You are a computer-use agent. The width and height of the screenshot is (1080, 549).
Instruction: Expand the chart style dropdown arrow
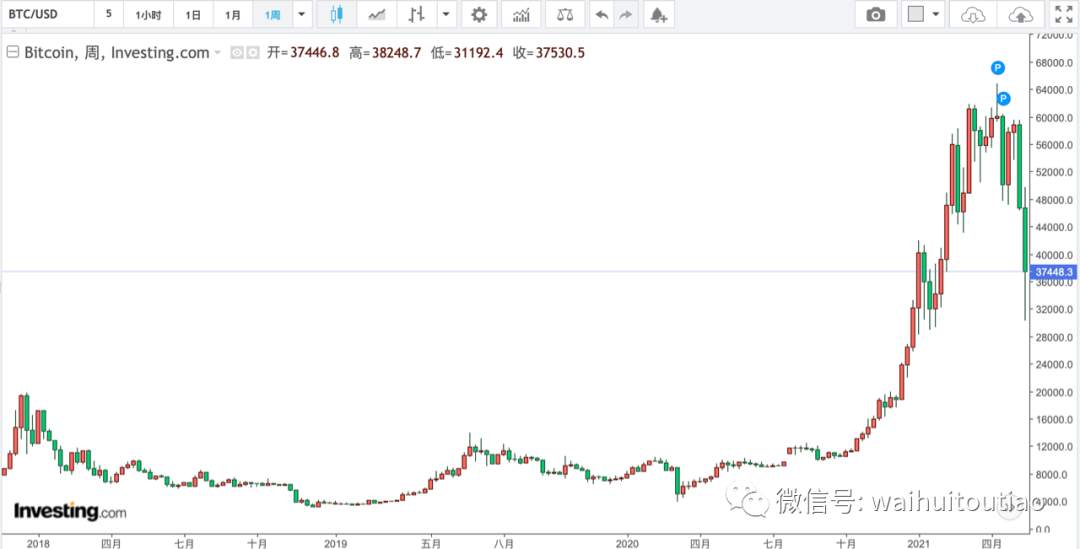coord(447,14)
